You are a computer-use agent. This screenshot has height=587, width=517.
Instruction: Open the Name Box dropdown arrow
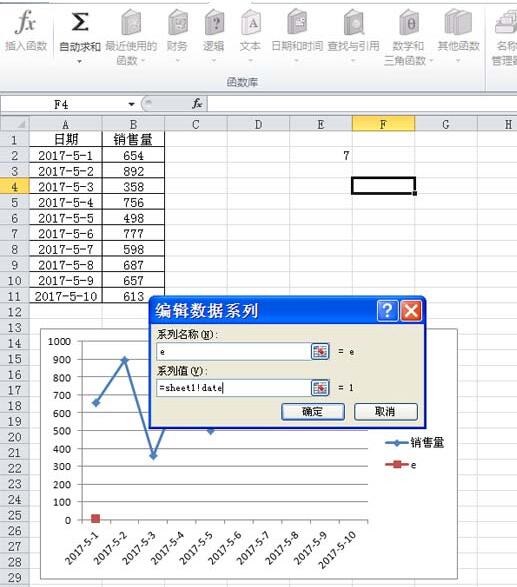coord(131,104)
